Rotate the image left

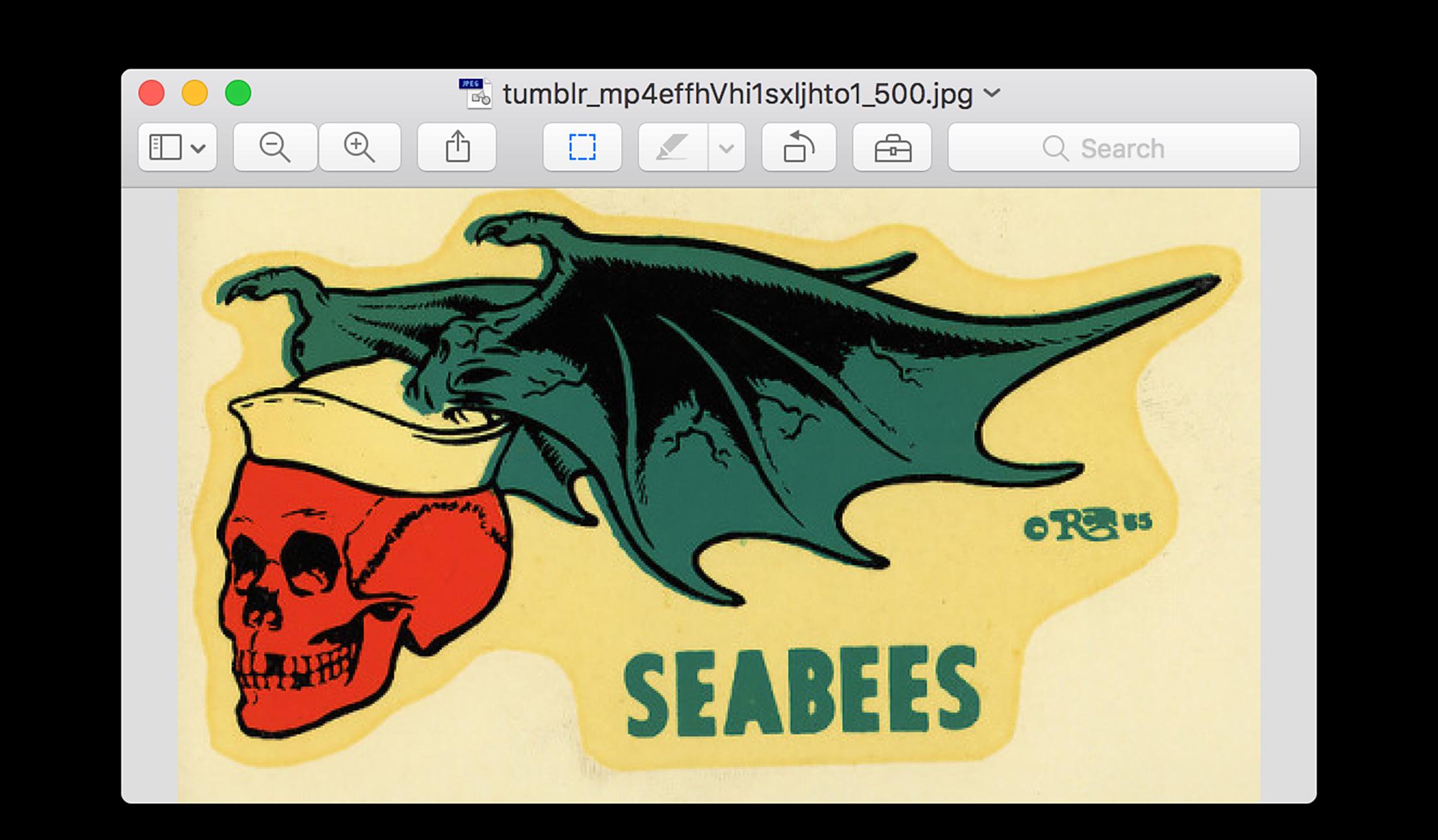798,147
